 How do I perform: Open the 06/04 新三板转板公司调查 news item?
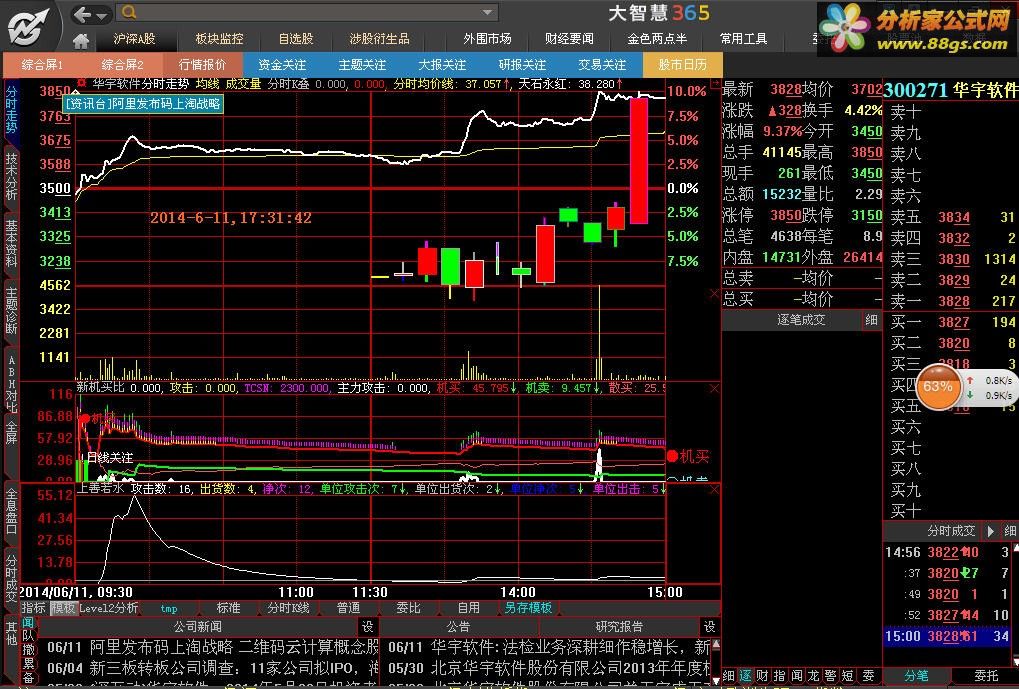pyautogui.click(x=213, y=668)
